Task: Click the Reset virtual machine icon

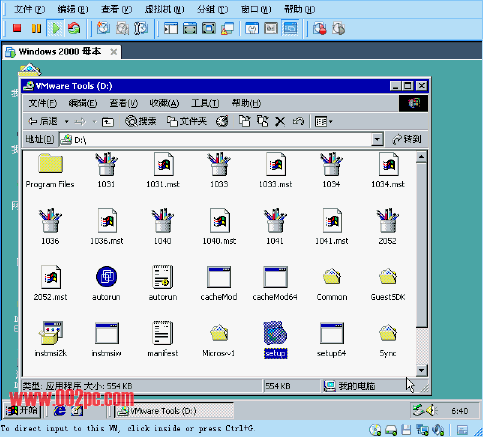Action: point(74,28)
